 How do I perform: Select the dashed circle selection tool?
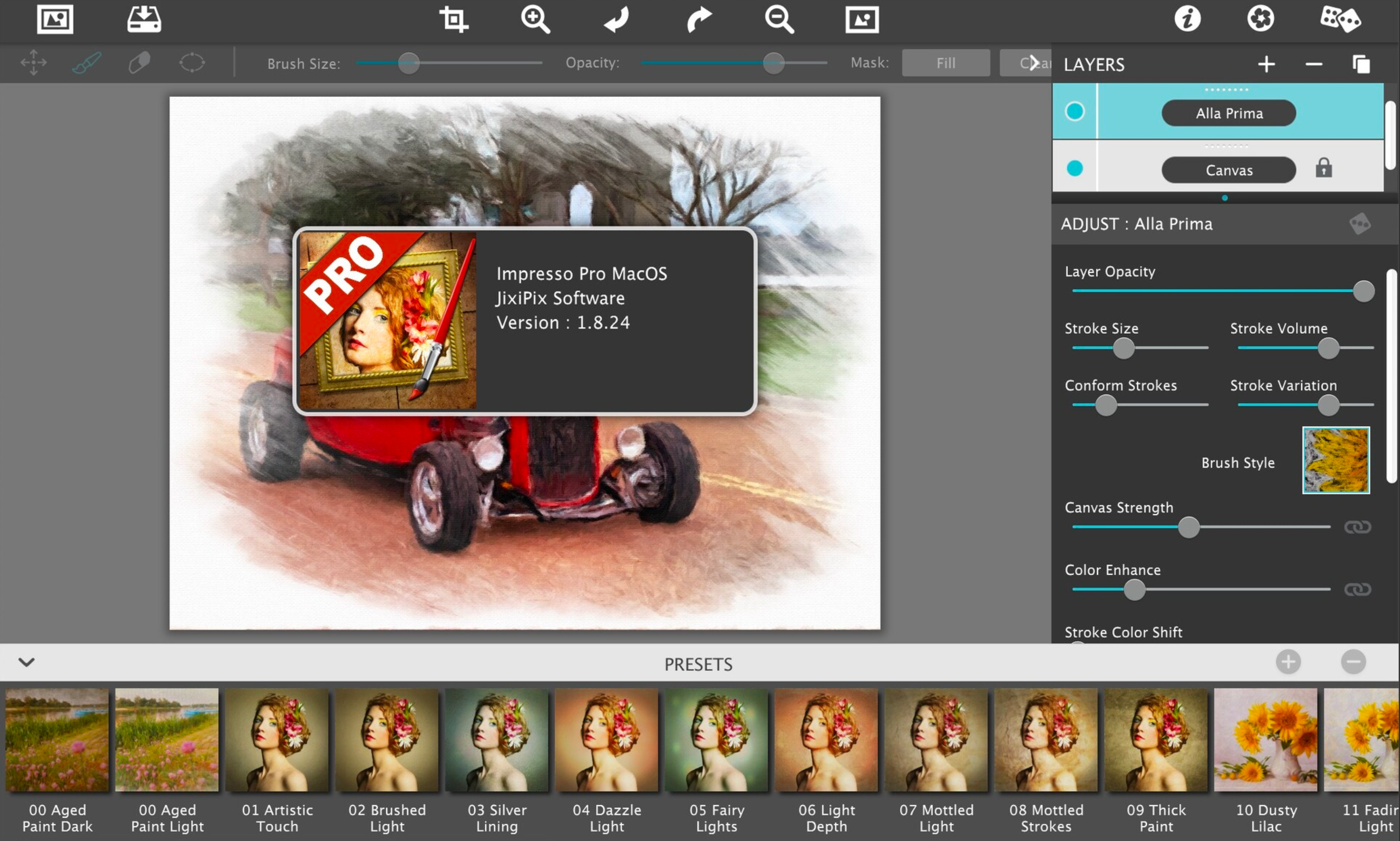point(192,62)
